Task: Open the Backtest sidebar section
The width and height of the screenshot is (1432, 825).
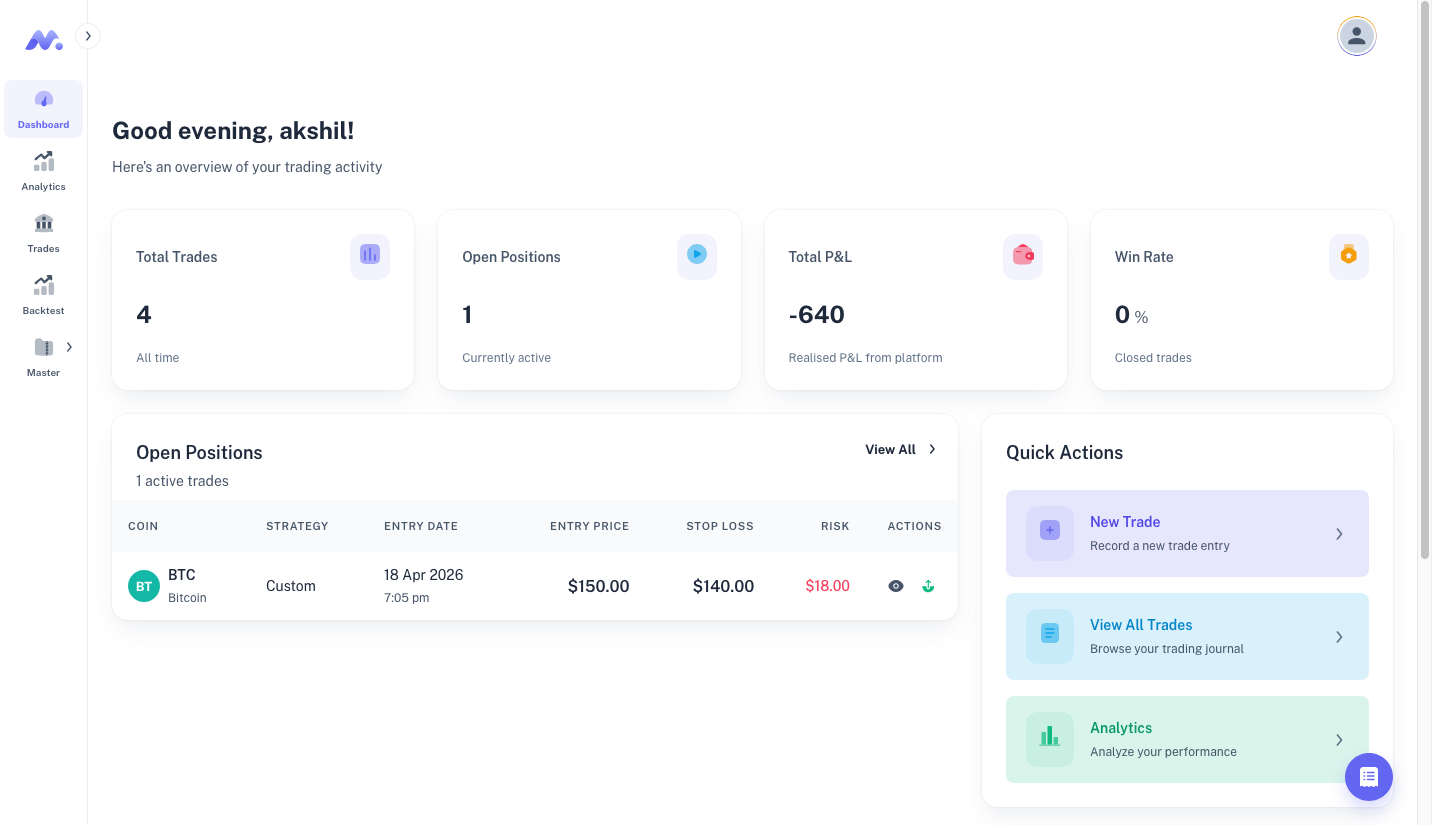Action: point(43,295)
